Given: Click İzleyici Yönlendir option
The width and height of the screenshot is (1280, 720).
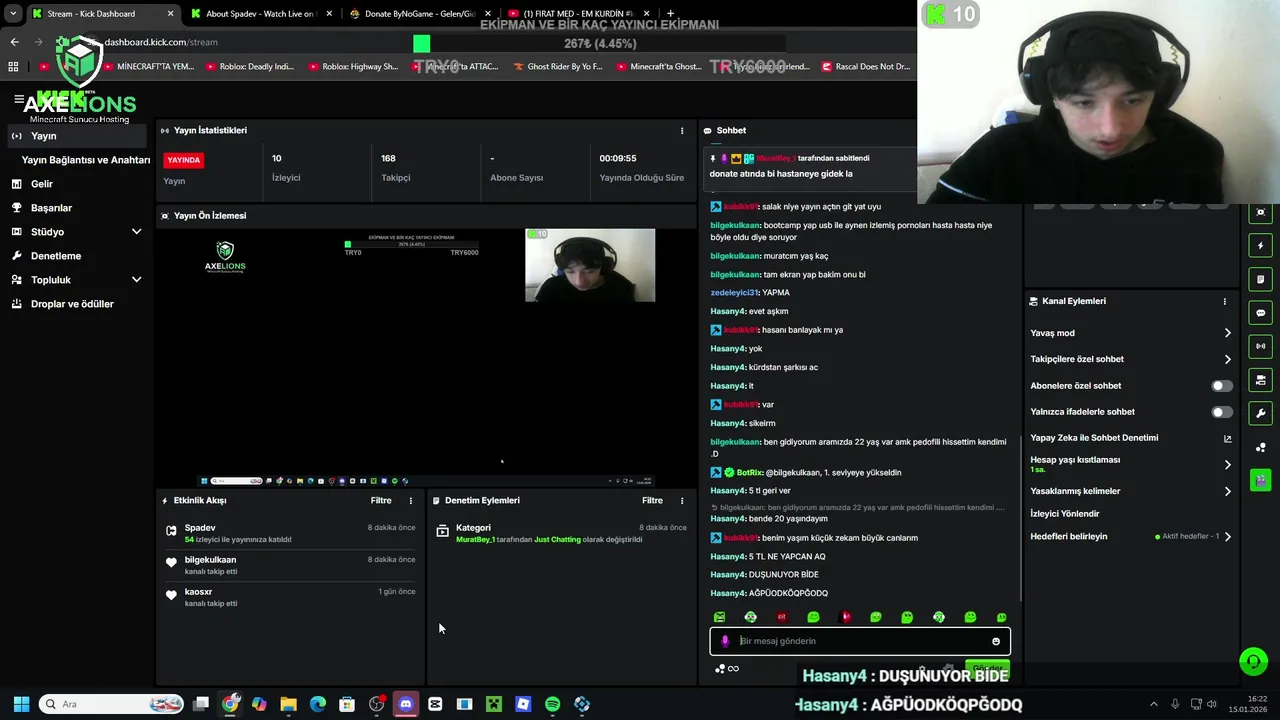Looking at the screenshot, I should 1065,514.
